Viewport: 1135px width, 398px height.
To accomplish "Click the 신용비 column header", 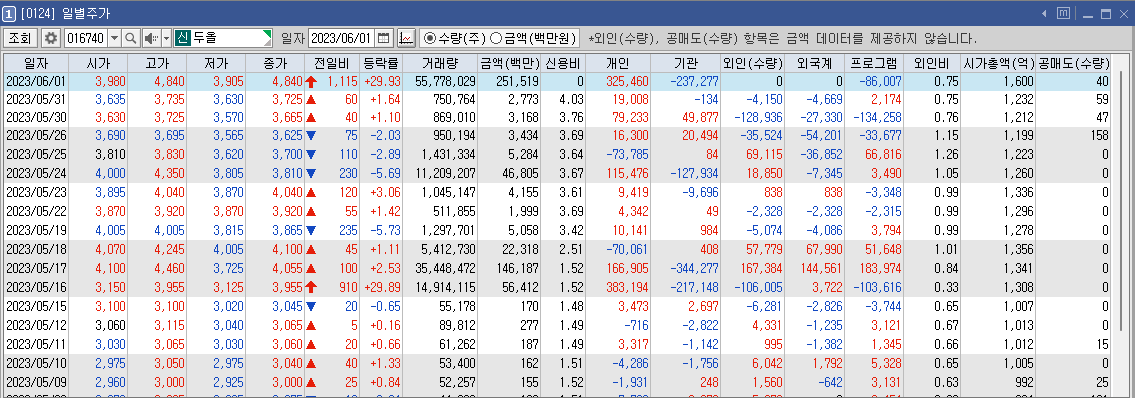I will tap(562, 63).
